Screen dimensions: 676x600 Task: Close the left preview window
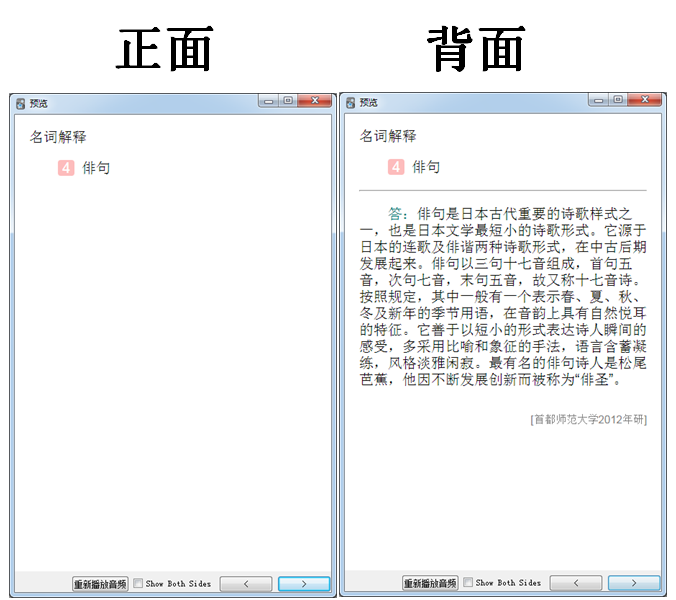click(x=315, y=101)
